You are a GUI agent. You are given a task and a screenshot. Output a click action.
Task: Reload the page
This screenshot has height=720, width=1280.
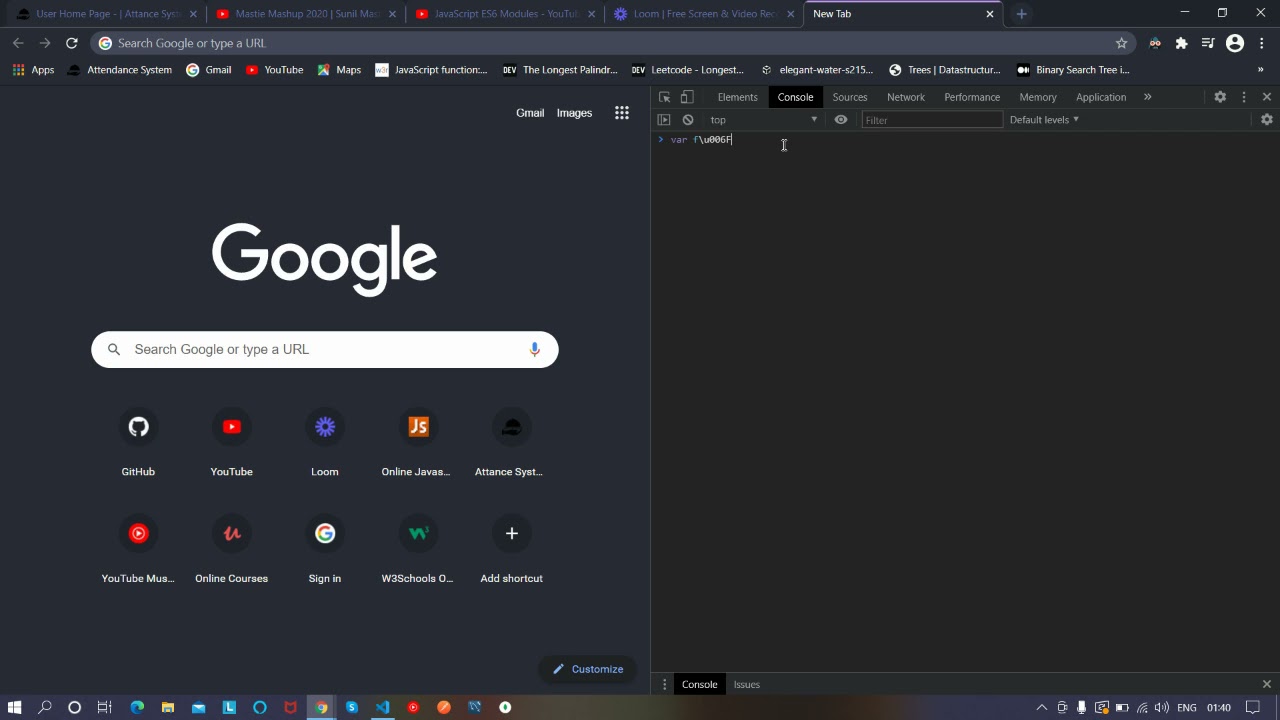pyautogui.click(x=72, y=43)
